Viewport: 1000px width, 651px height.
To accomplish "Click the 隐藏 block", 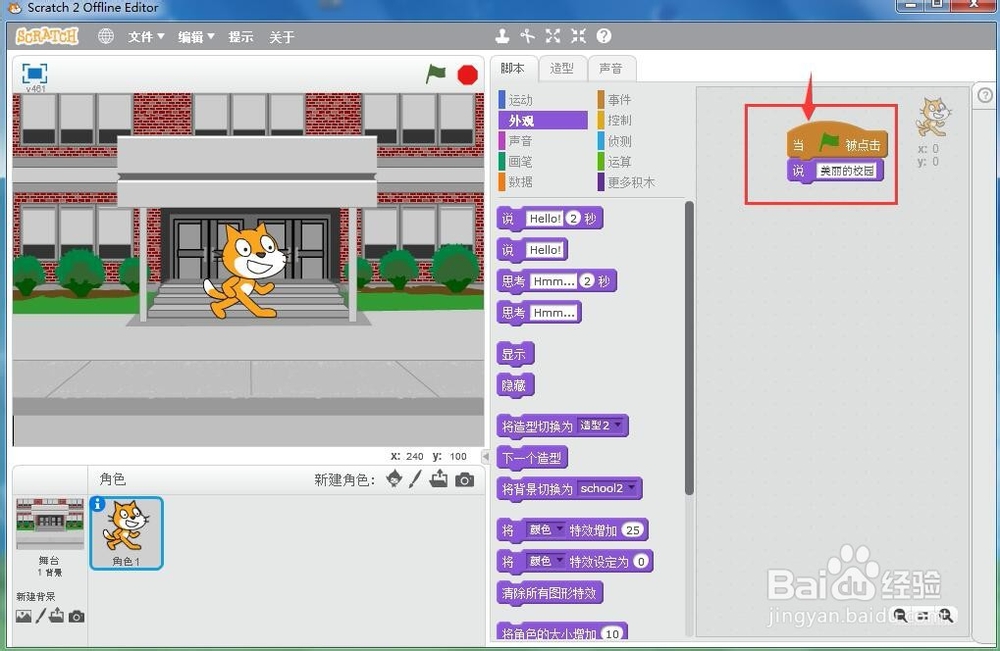I will click(x=515, y=386).
